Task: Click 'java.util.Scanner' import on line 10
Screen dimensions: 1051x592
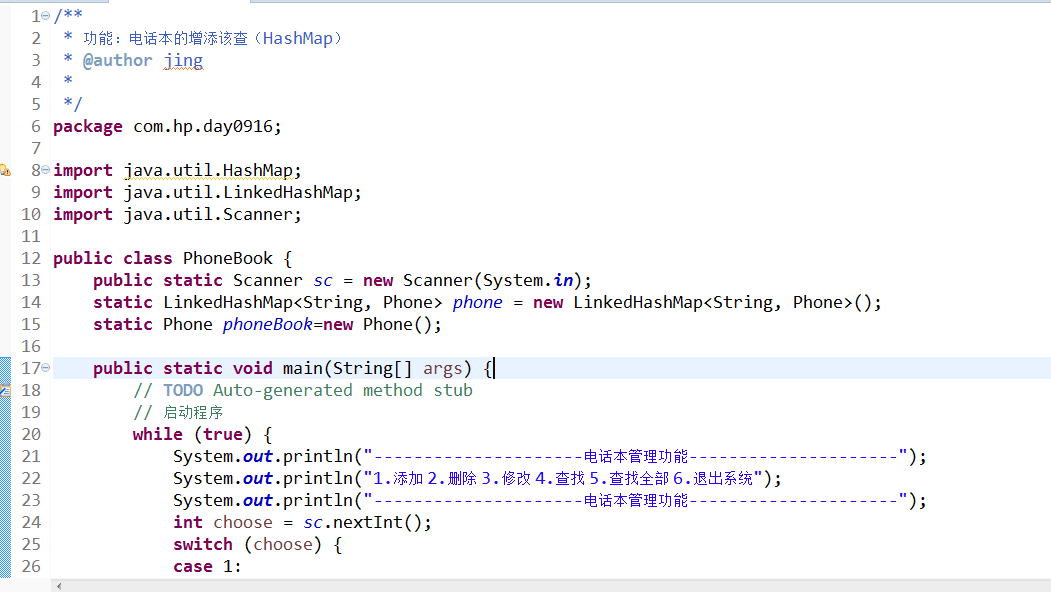Action: coord(208,215)
